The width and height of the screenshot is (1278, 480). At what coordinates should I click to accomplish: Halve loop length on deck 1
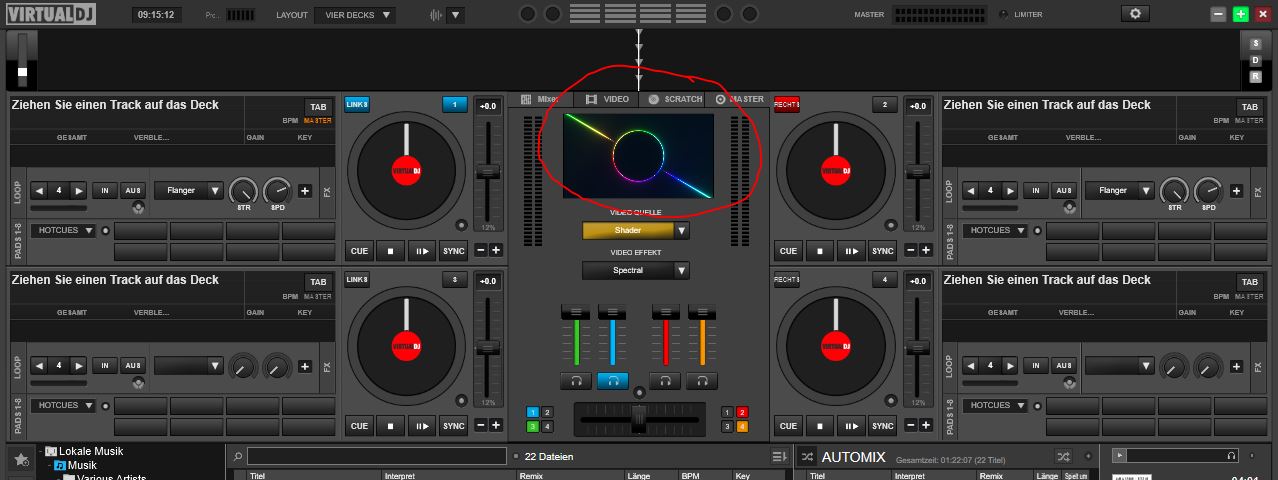tap(39, 190)
